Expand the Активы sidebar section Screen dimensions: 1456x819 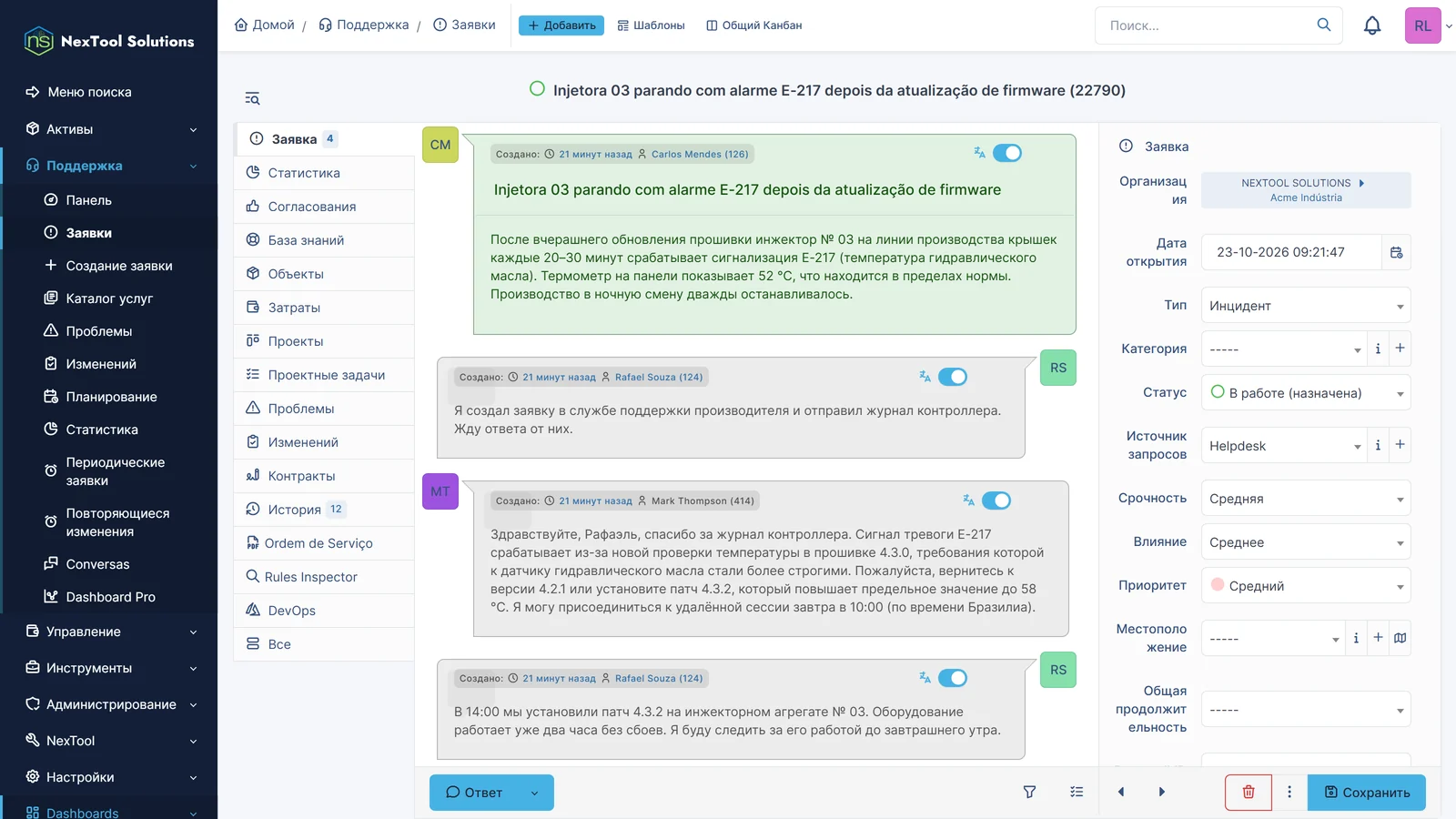click(110, 129)
